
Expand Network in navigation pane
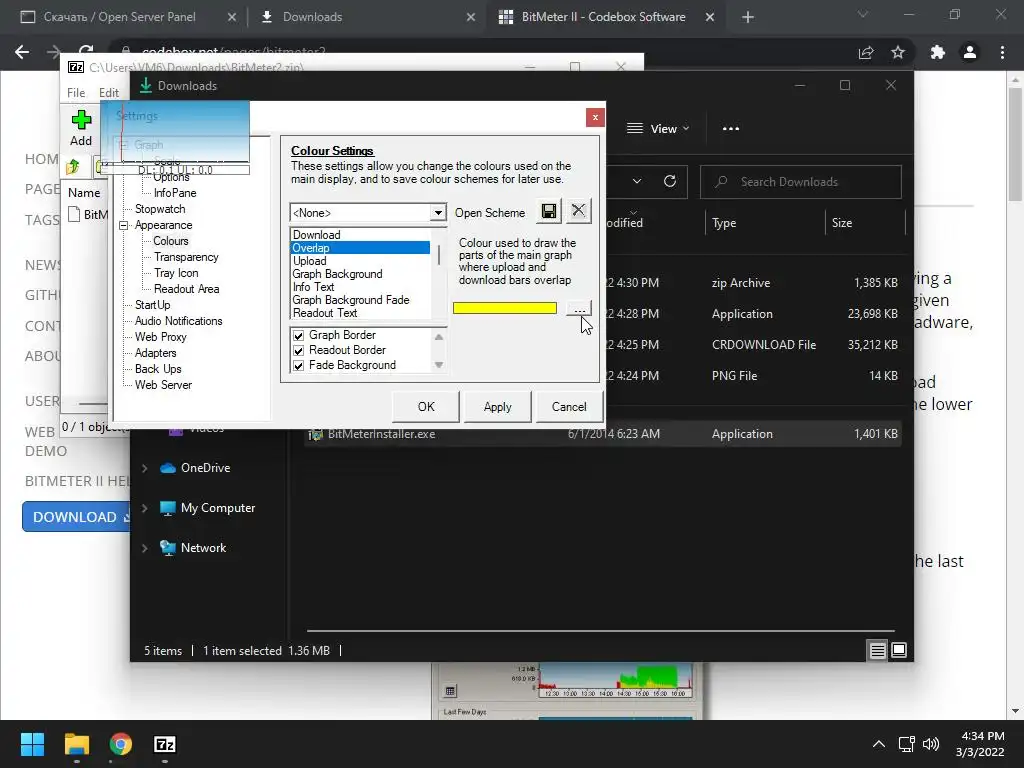click(x=145, y=549)
